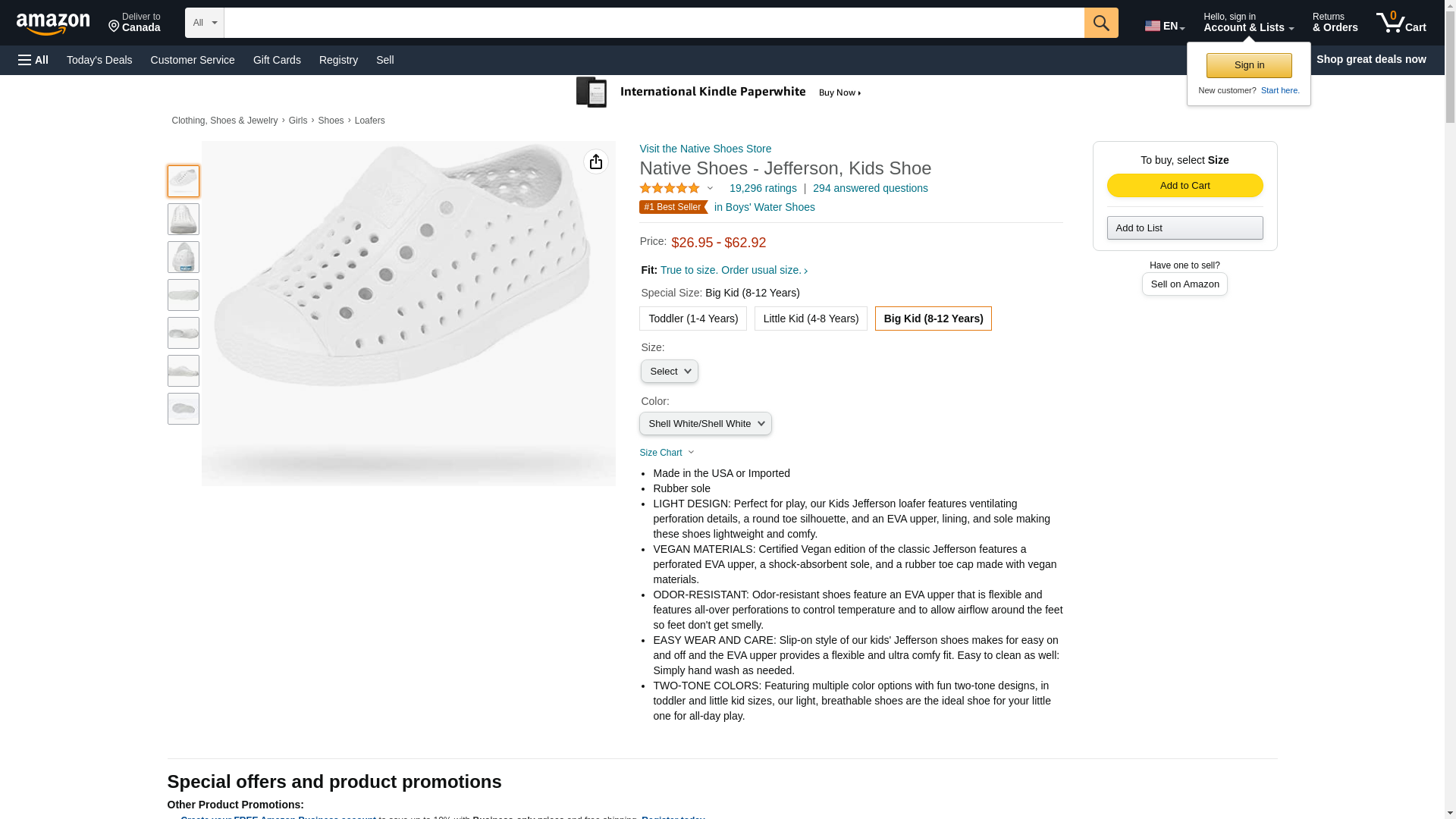Open the 19,296 ratings link
Screen dimensions: 1456x819
click(x=762, y=188)
